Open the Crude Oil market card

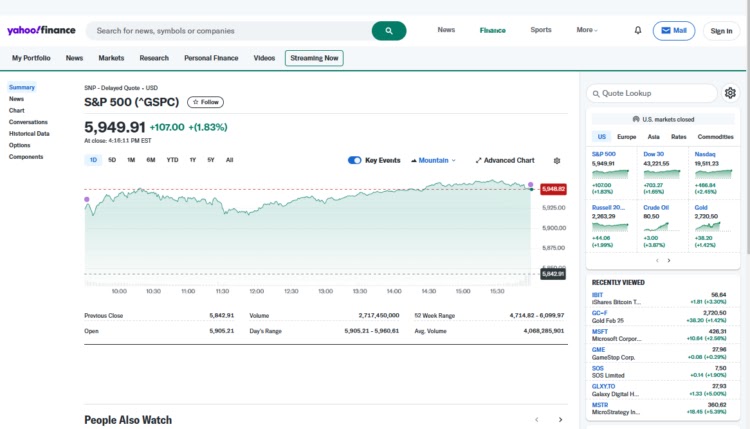coord(662,226)
